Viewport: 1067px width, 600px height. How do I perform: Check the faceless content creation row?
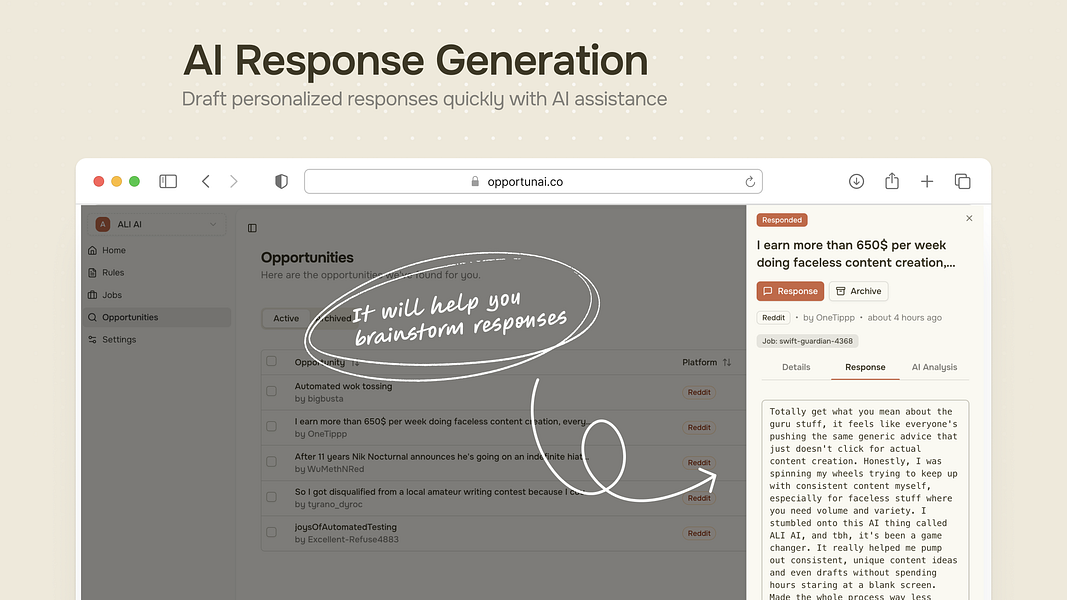point(272,427)
